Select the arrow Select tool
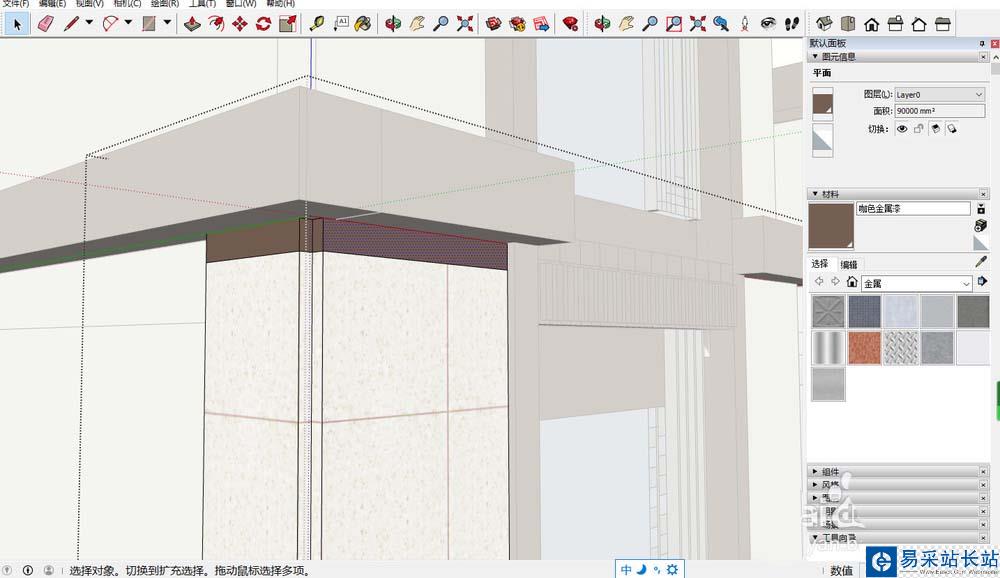Screen dimensions: 1000x578 [x=17, y=24]
